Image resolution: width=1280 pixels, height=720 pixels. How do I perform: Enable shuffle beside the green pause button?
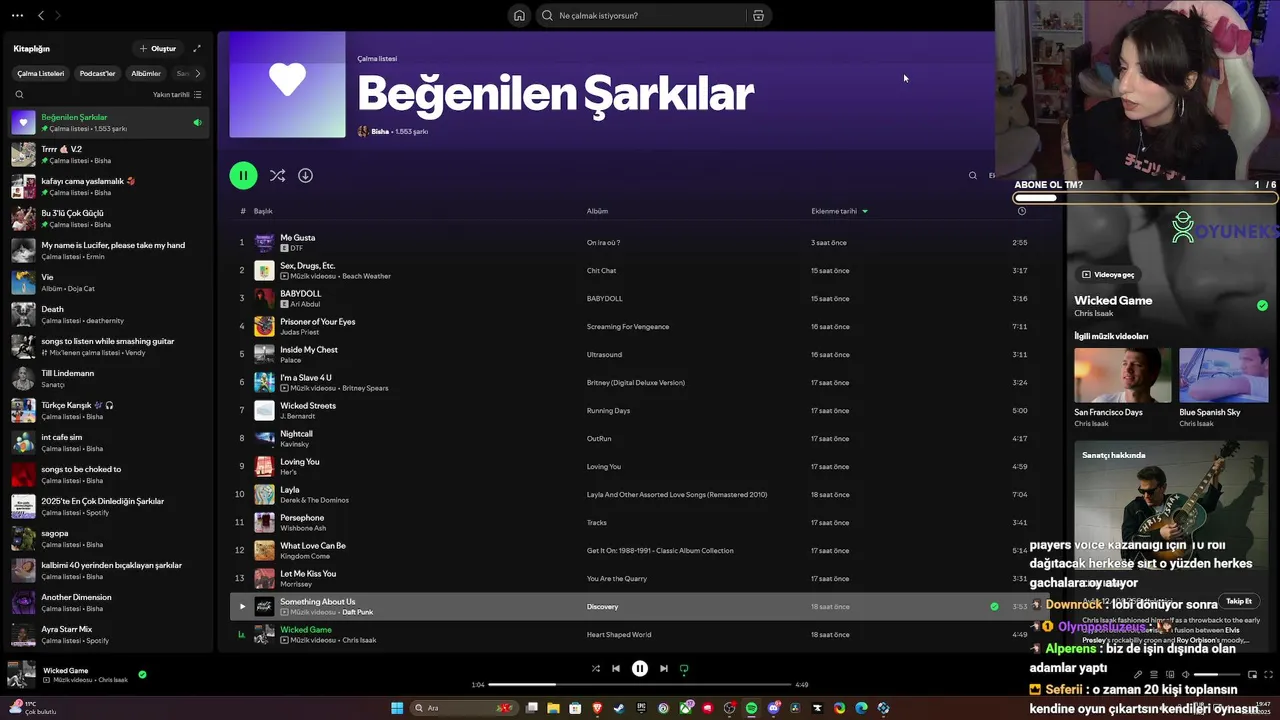[x=277, y=175]
